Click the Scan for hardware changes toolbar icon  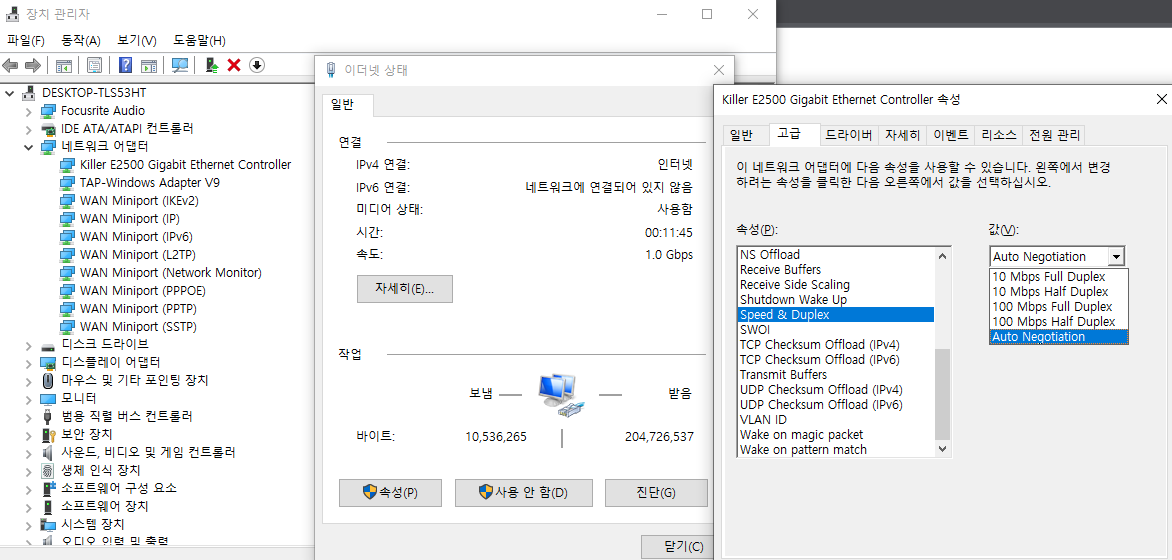[180, 66]
